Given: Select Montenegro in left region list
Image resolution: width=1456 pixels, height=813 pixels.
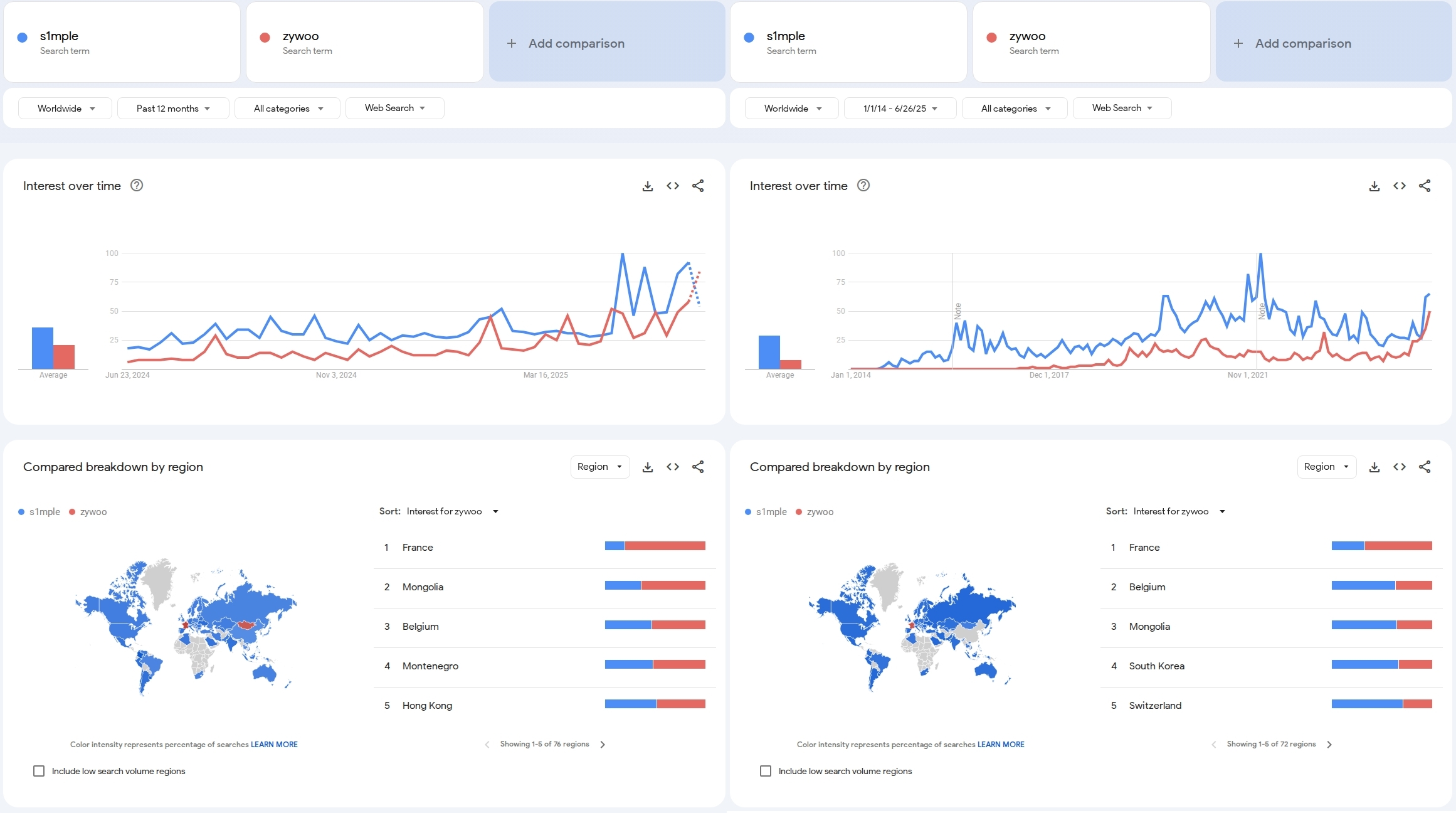Looking at the screenshot, I should click(x=544, y=666).
